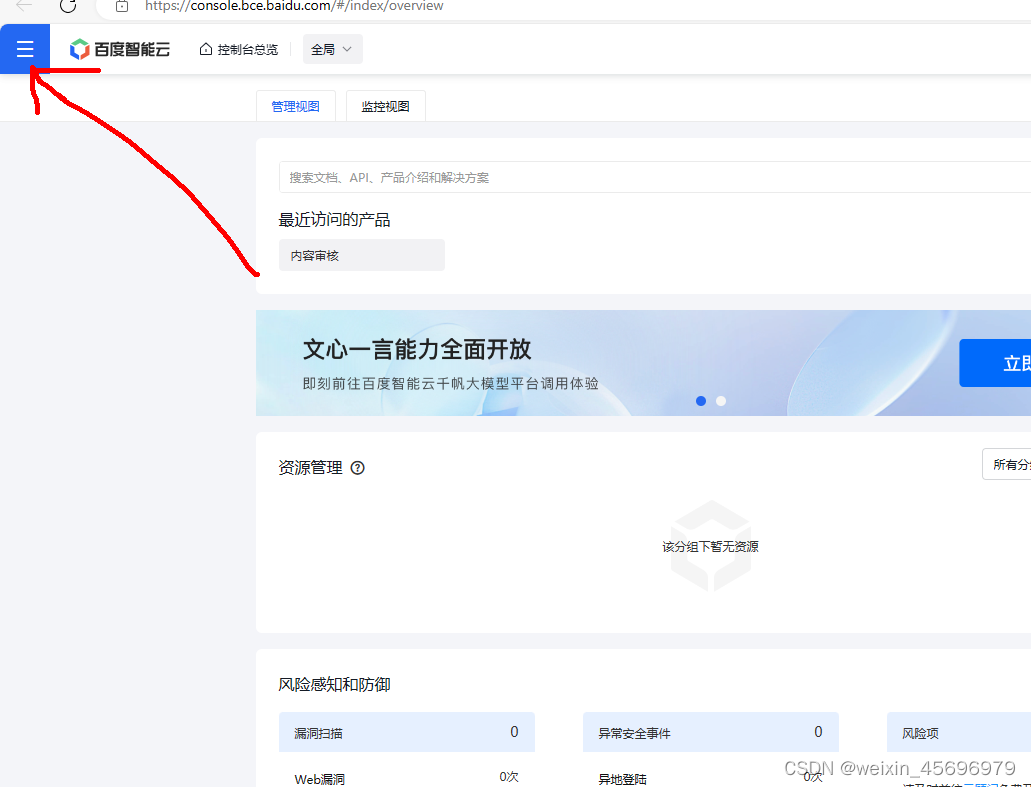Click the Baidu AI Cloud logo
This screenshot has width=1031, height=787.
(x=120, y=49)
